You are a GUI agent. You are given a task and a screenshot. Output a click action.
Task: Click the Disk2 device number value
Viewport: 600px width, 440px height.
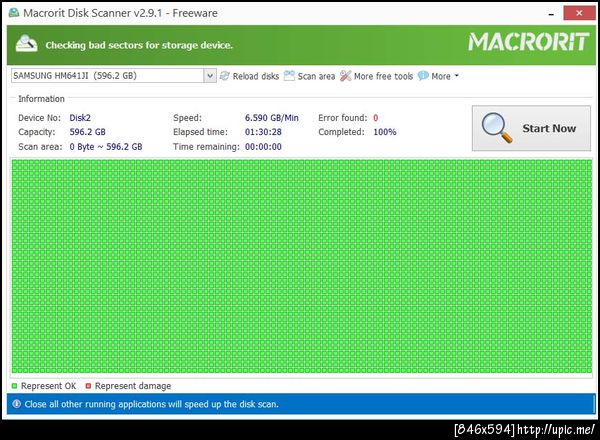[80, 117]
